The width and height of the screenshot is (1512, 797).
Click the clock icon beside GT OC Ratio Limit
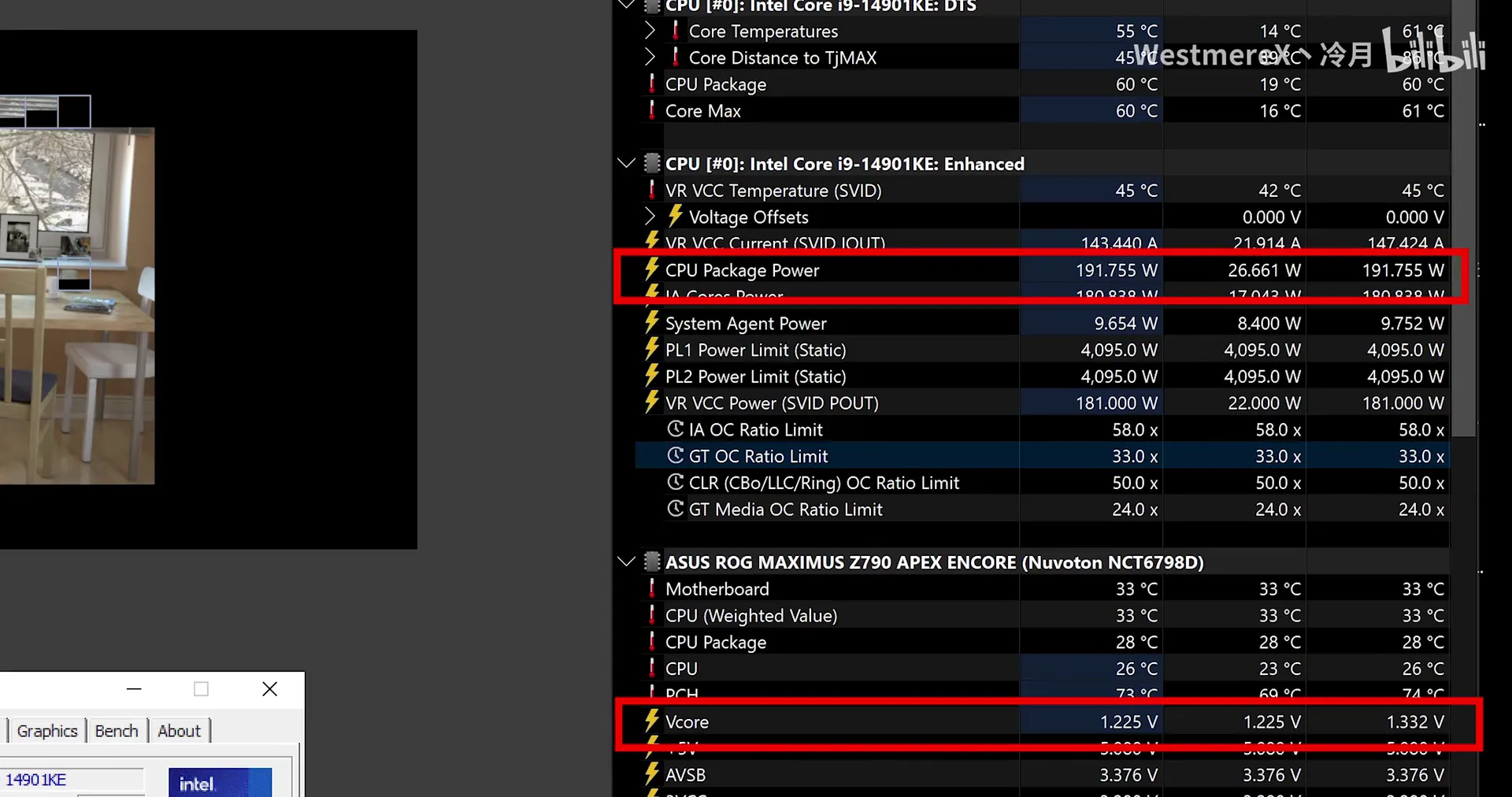click(675, 455)
